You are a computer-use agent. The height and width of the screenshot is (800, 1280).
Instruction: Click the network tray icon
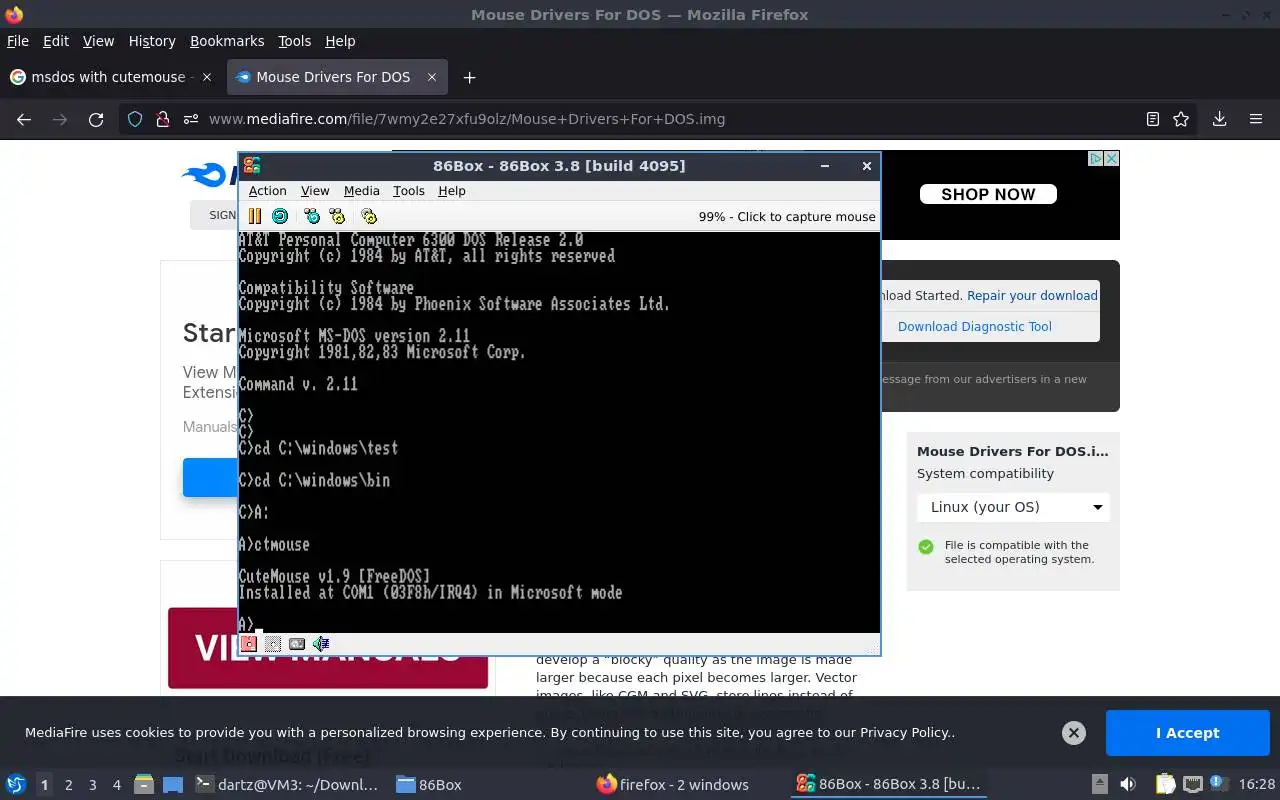point(1192,784)
